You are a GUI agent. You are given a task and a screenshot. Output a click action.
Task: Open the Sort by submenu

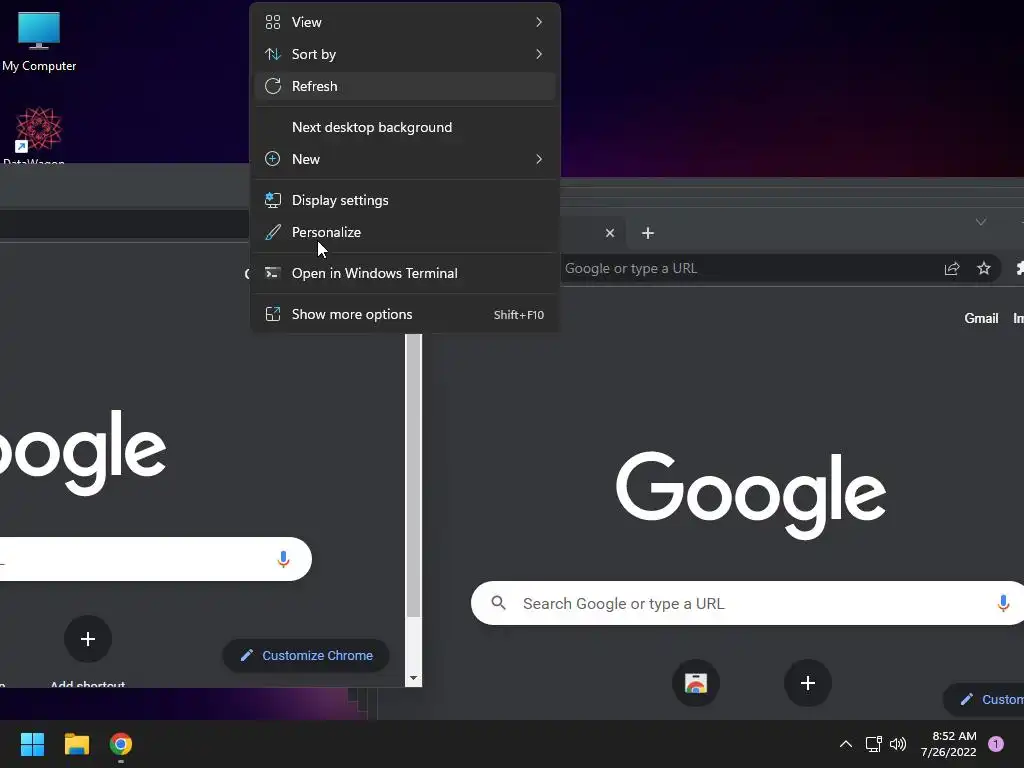pos(405,54)
